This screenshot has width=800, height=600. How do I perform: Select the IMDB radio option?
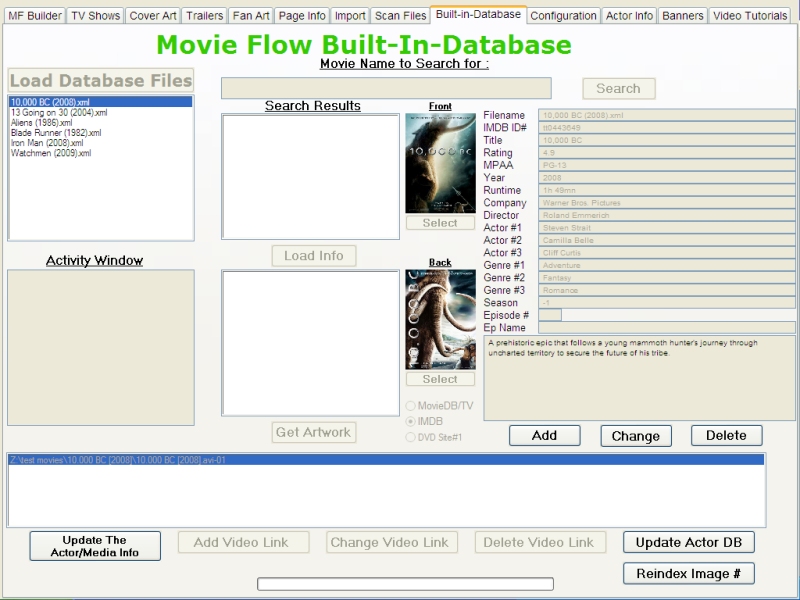point(411,422)
